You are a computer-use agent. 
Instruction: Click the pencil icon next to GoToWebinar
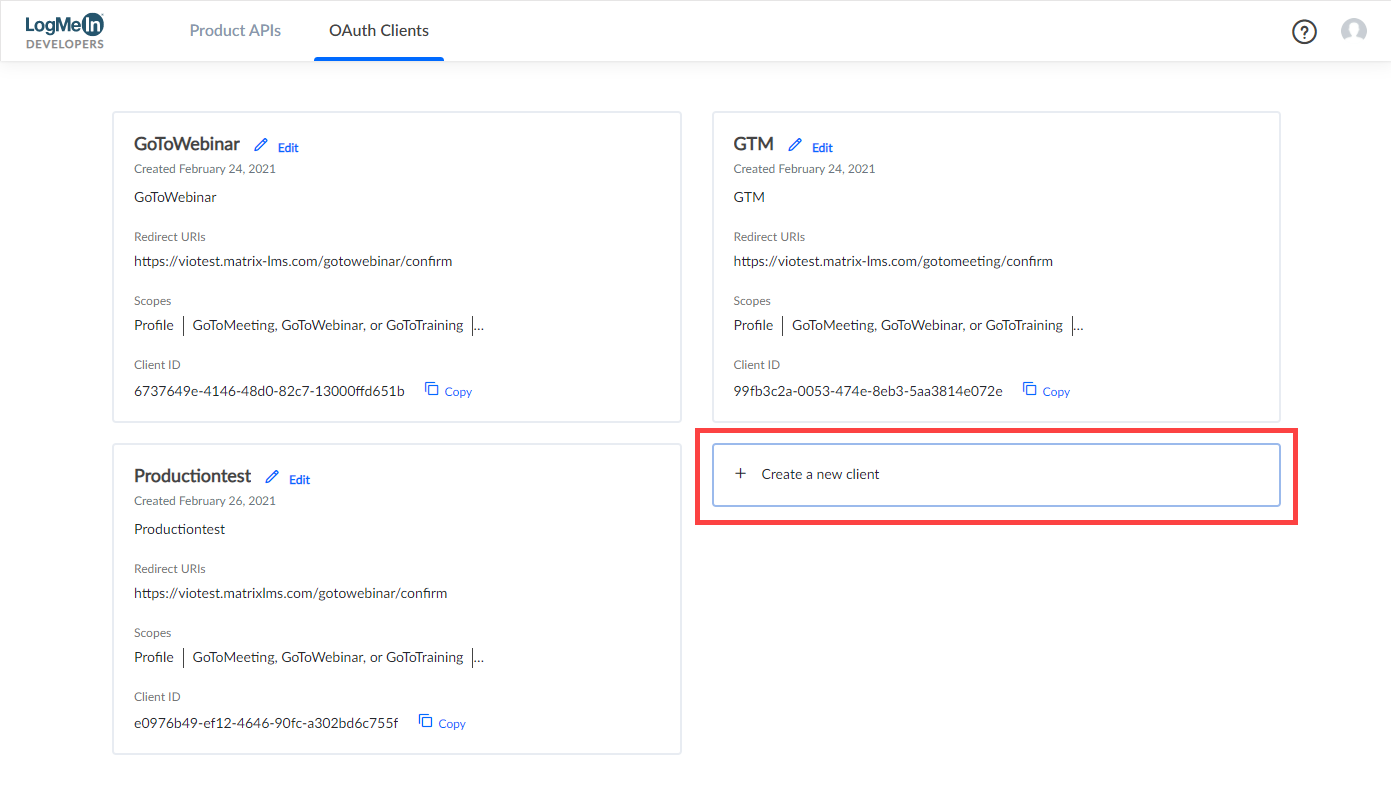(x=261, y=145)
